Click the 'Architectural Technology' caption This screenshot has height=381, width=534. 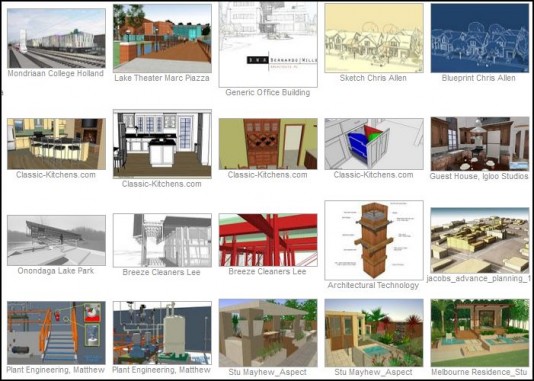point(373,285)
